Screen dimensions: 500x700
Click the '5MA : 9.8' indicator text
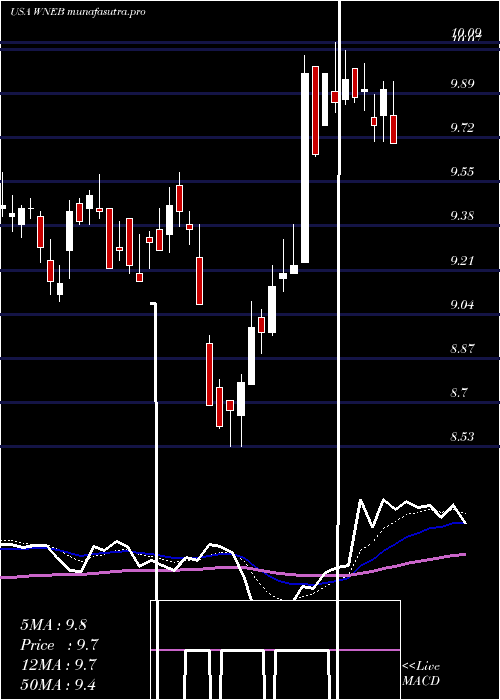[x=54, y=625]
